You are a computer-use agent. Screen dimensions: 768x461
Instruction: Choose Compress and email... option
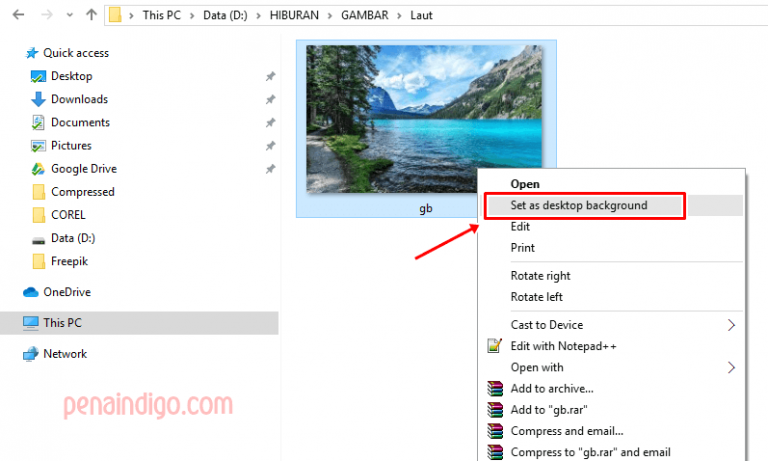tap(567, 431)
